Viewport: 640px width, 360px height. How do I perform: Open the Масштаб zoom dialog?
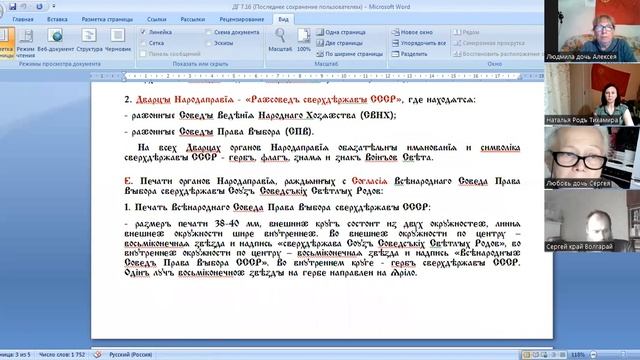280,40
